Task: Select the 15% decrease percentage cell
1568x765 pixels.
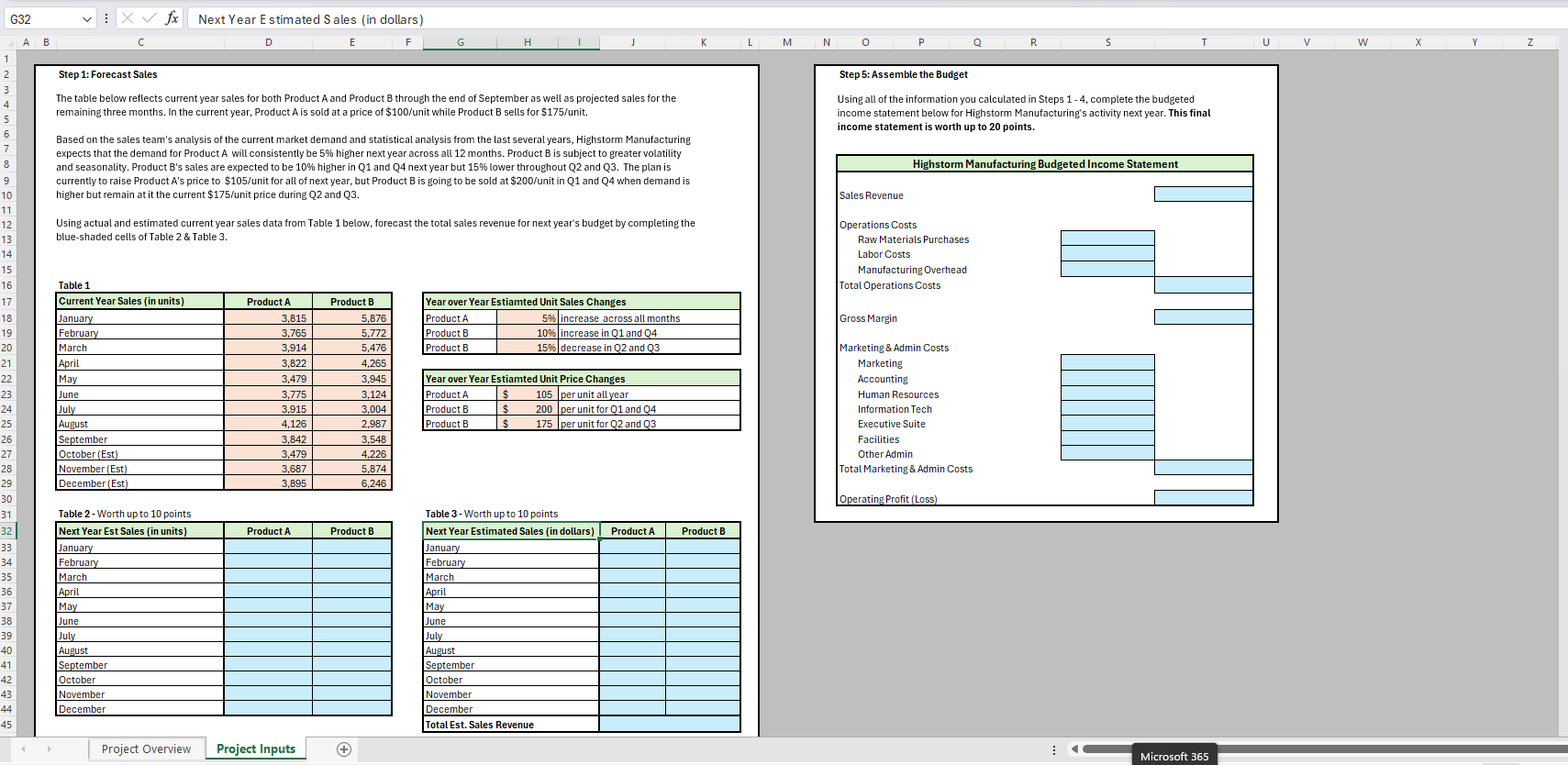Action: pyautogui.click(x=528, y=348)
